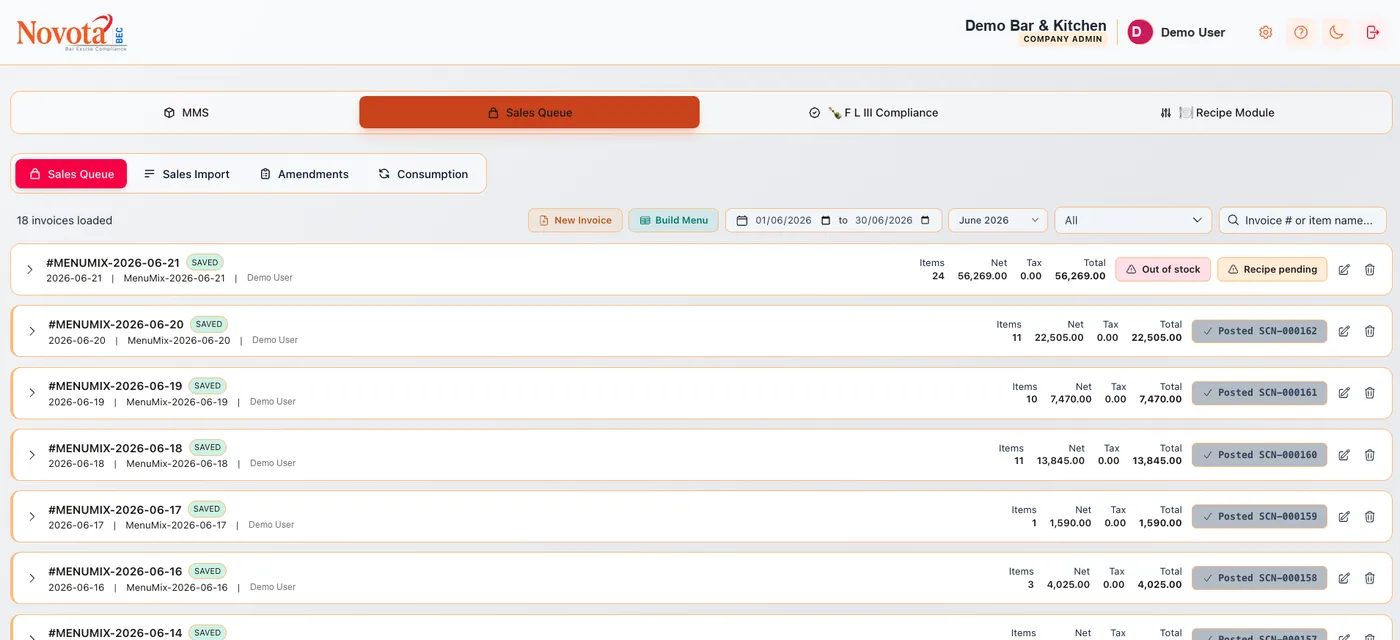The width and height of the screenshot is (1400, 640).
Task: Delete invoice MENUMIX-2026-06-16
Action: coord(1370,578)
